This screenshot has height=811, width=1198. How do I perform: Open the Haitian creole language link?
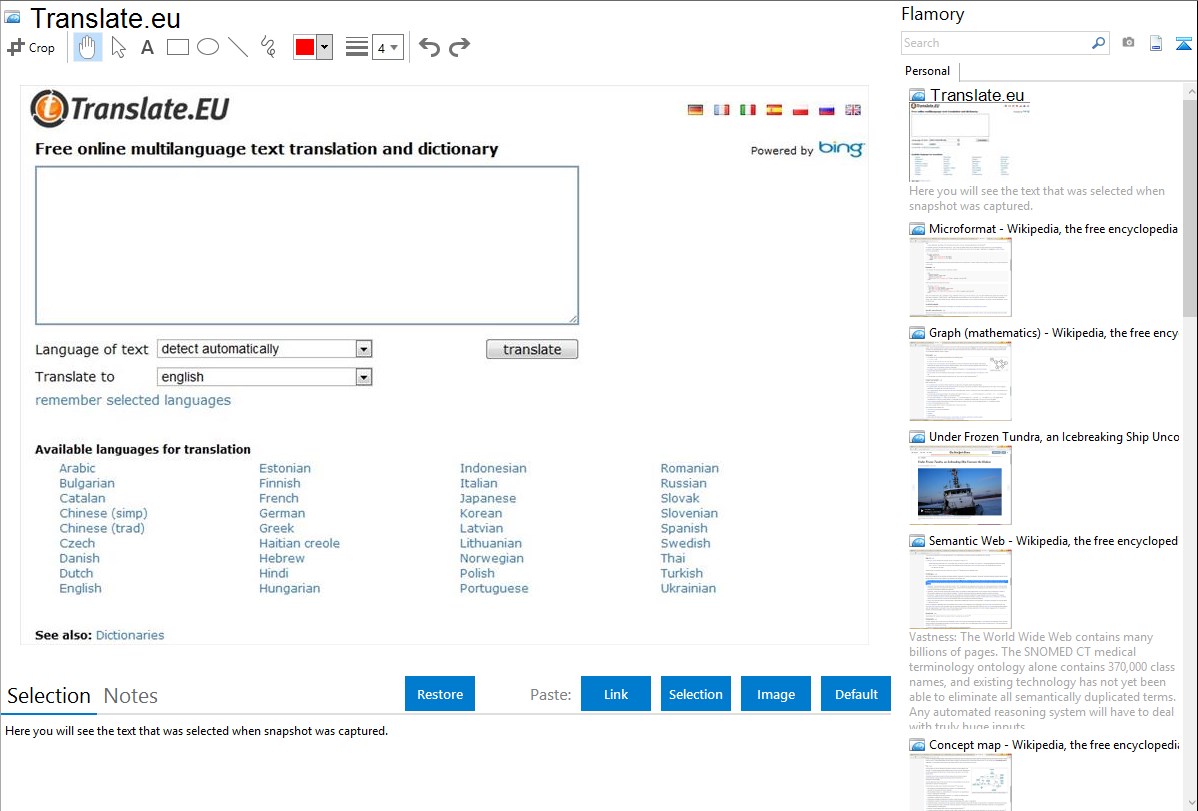pyautogui.click(x=300, y=543)
